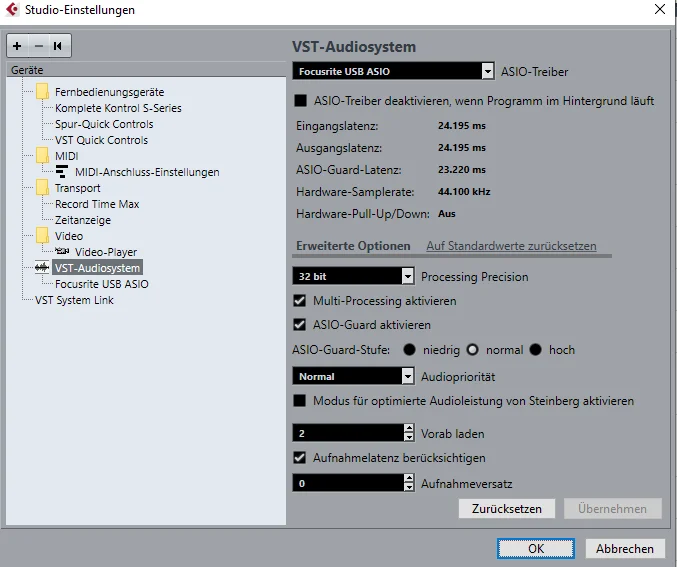Toggle ASIO-Treiber deaktivieren im Hintergrund checkbox
The image size is (677, 567).
click(301, 101)
